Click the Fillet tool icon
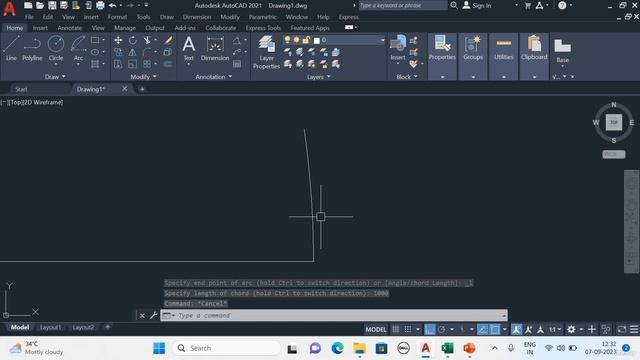Viewport: 640px width, 360px height. 147,52
